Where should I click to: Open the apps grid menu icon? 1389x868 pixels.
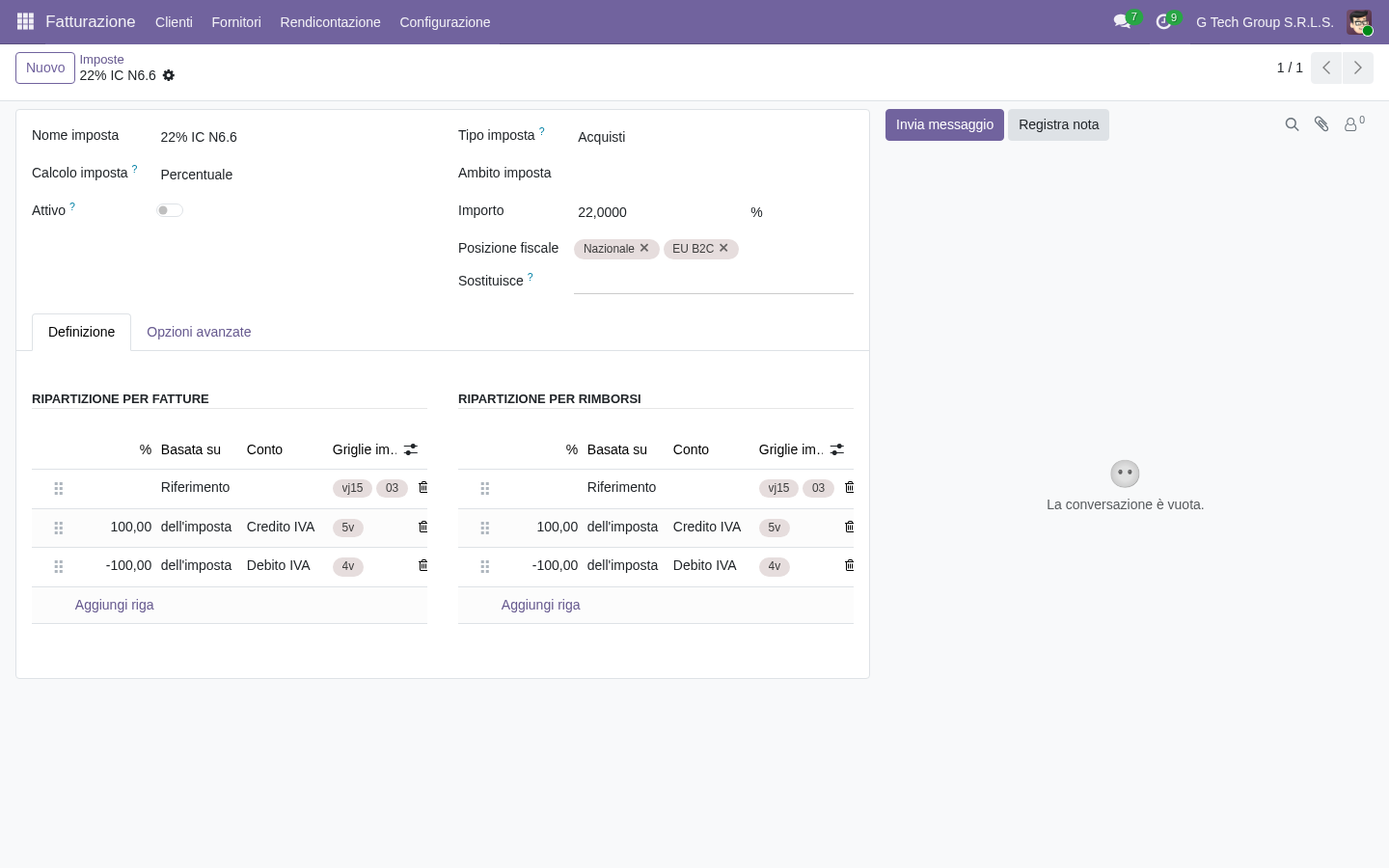26,21
